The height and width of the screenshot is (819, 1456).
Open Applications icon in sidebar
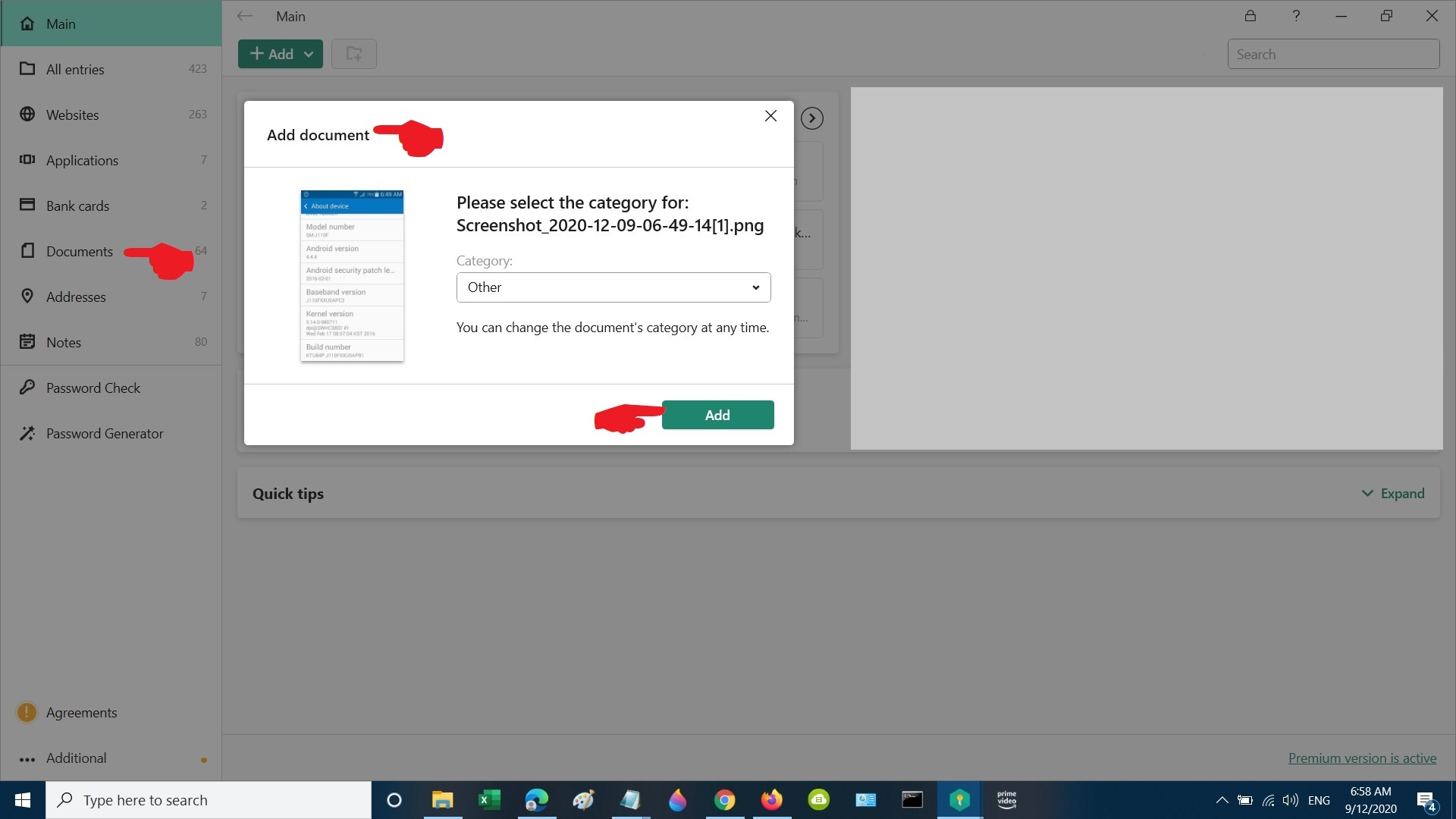(x=27, y=160)
